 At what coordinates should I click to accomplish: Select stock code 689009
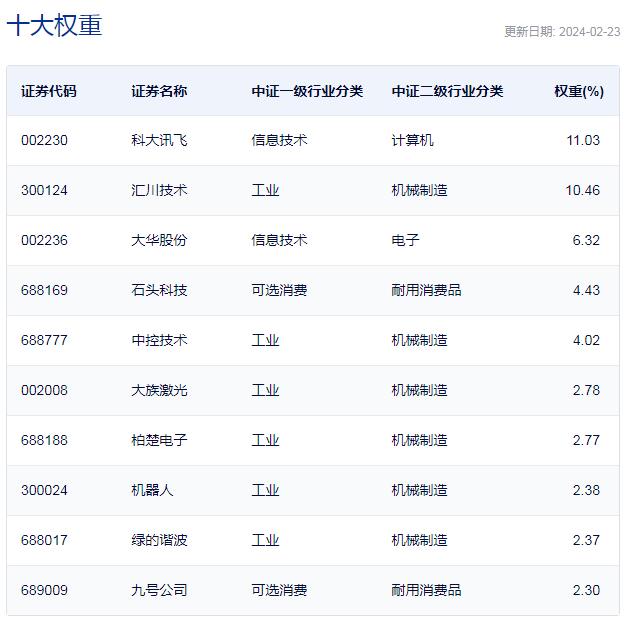click(44, 590)
